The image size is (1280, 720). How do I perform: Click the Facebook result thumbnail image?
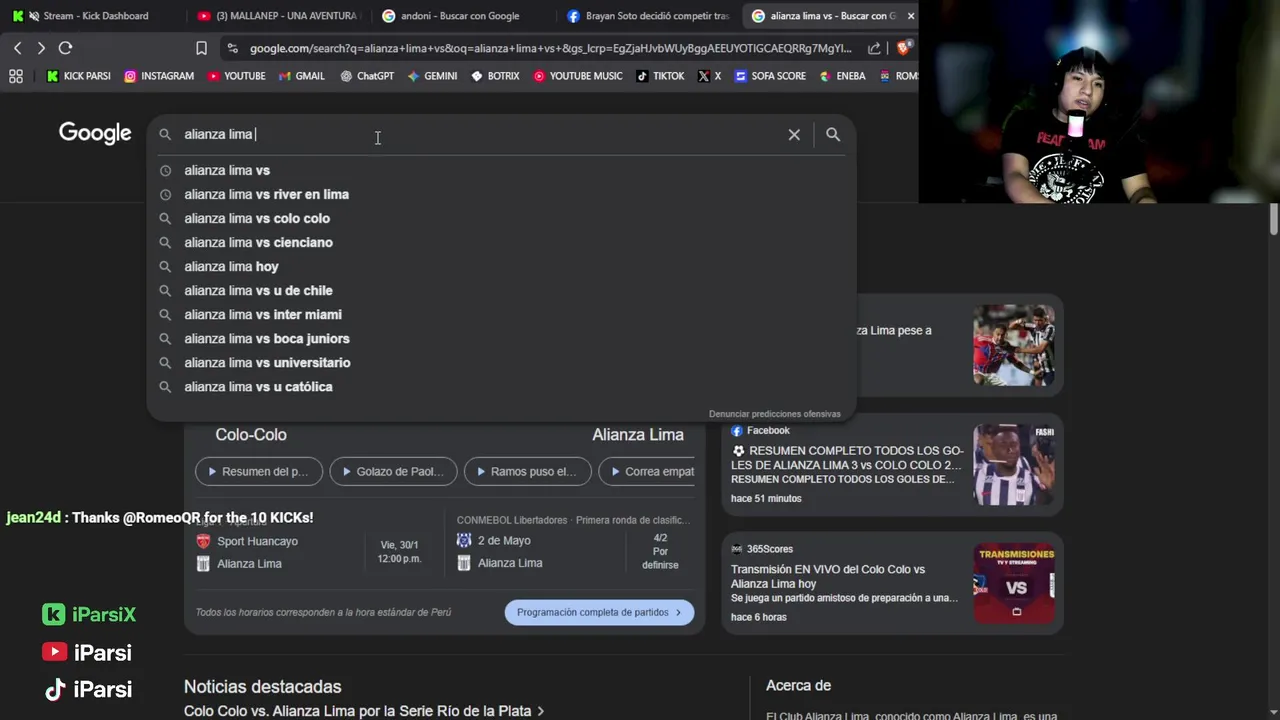click(x=1014, y=465)
